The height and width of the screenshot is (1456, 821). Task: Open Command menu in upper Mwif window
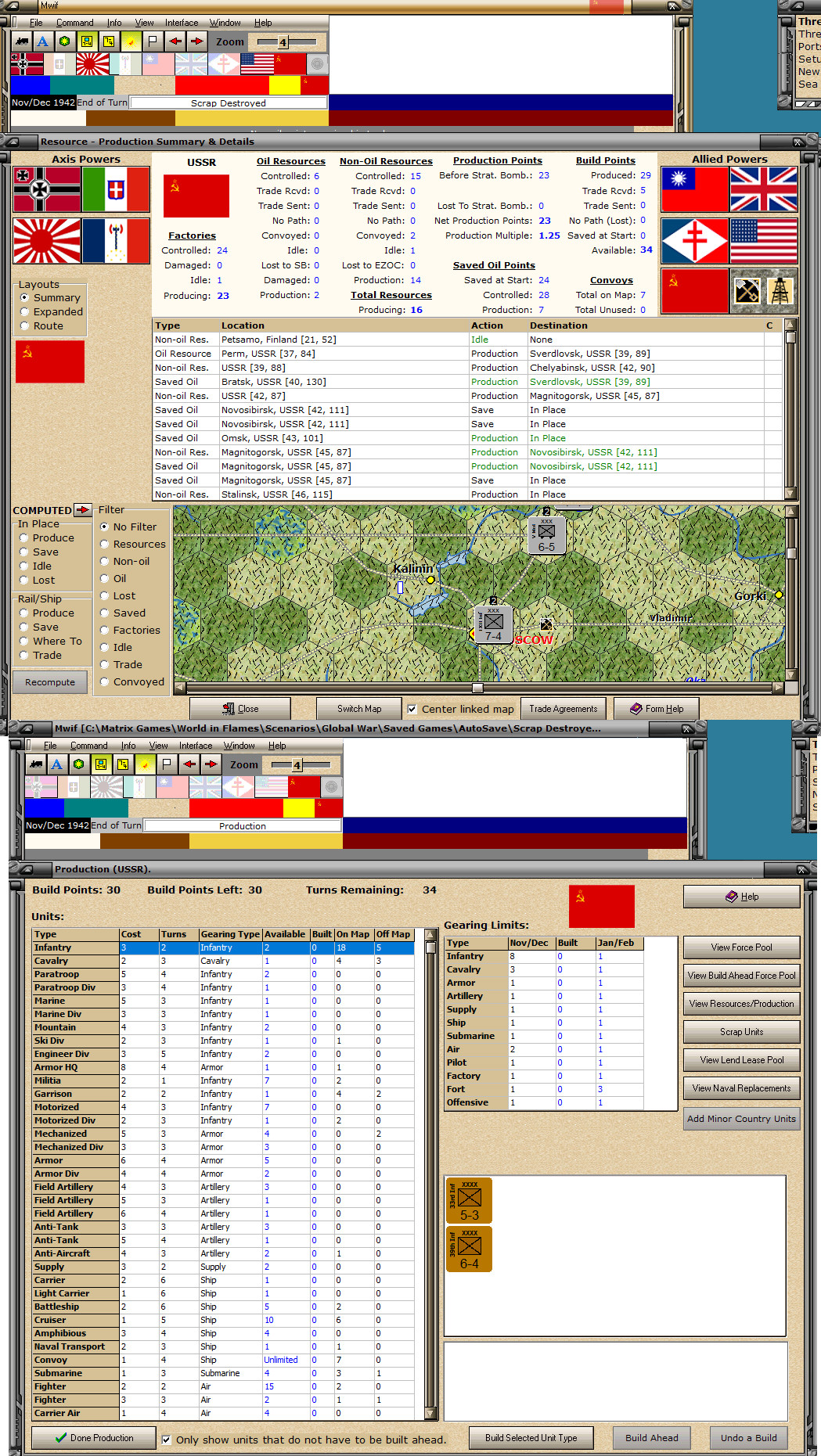pyautogui.click(x=74, y=23)
